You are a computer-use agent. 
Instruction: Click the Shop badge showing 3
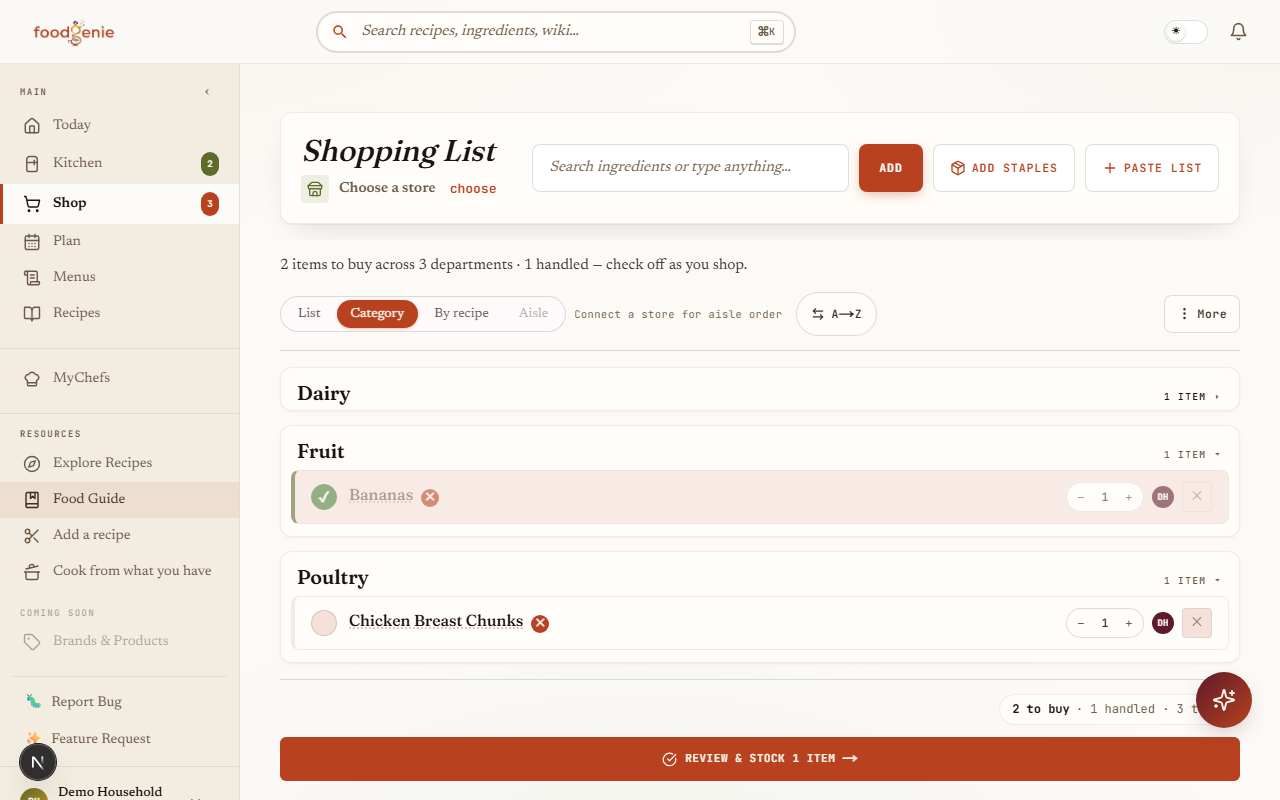[209, 204]
